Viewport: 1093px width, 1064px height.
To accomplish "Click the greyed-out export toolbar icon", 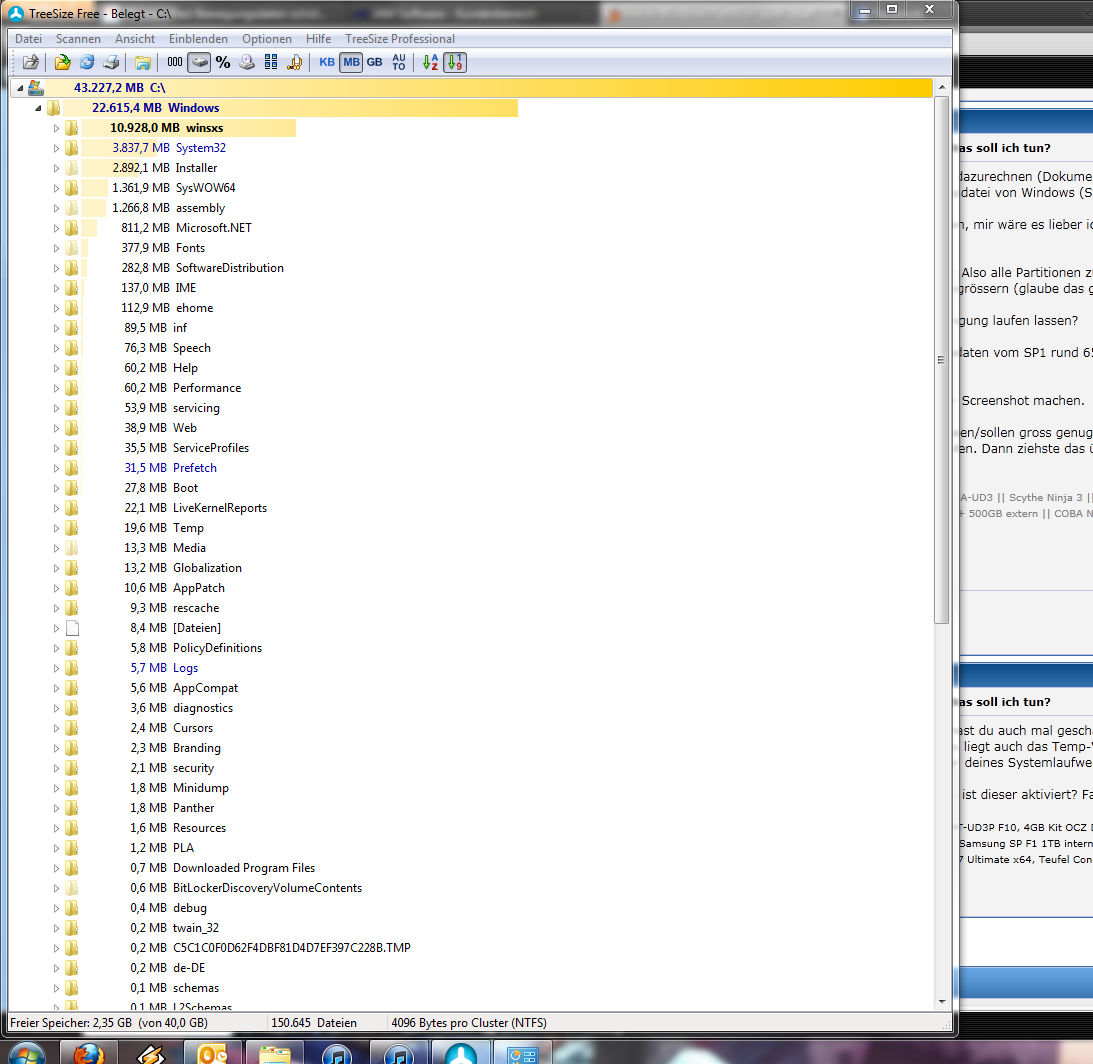I will click(31, 63).
